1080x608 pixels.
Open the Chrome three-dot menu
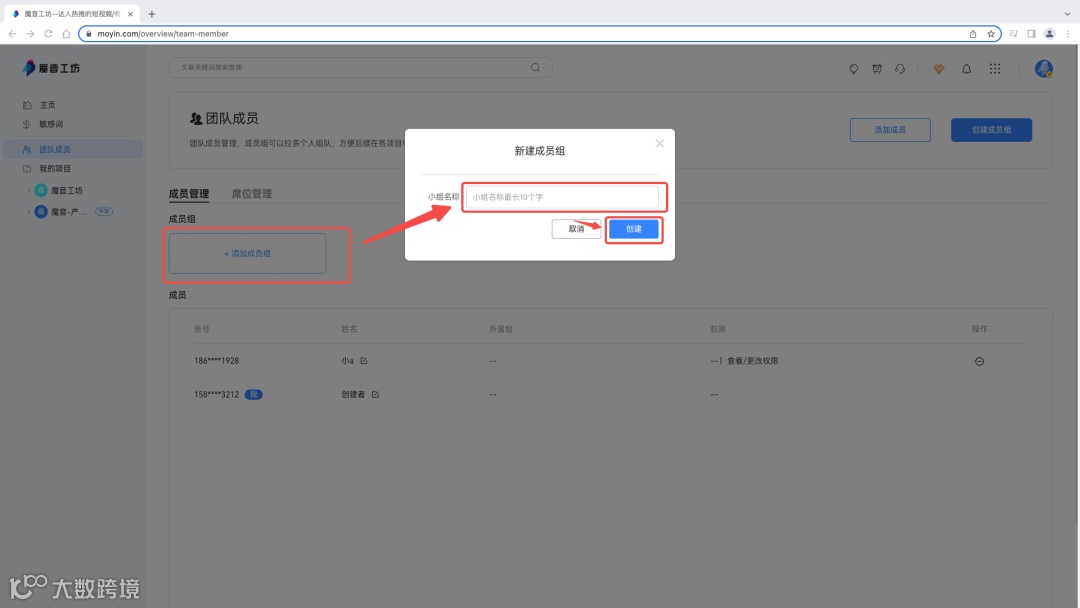(1068, 34)
